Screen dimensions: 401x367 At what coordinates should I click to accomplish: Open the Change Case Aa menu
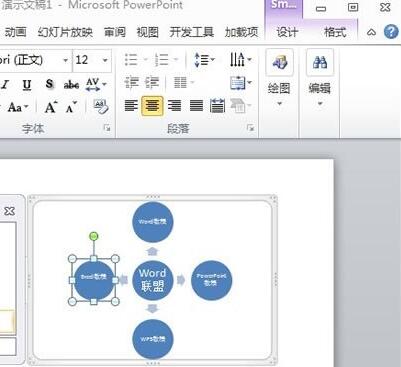18,107
